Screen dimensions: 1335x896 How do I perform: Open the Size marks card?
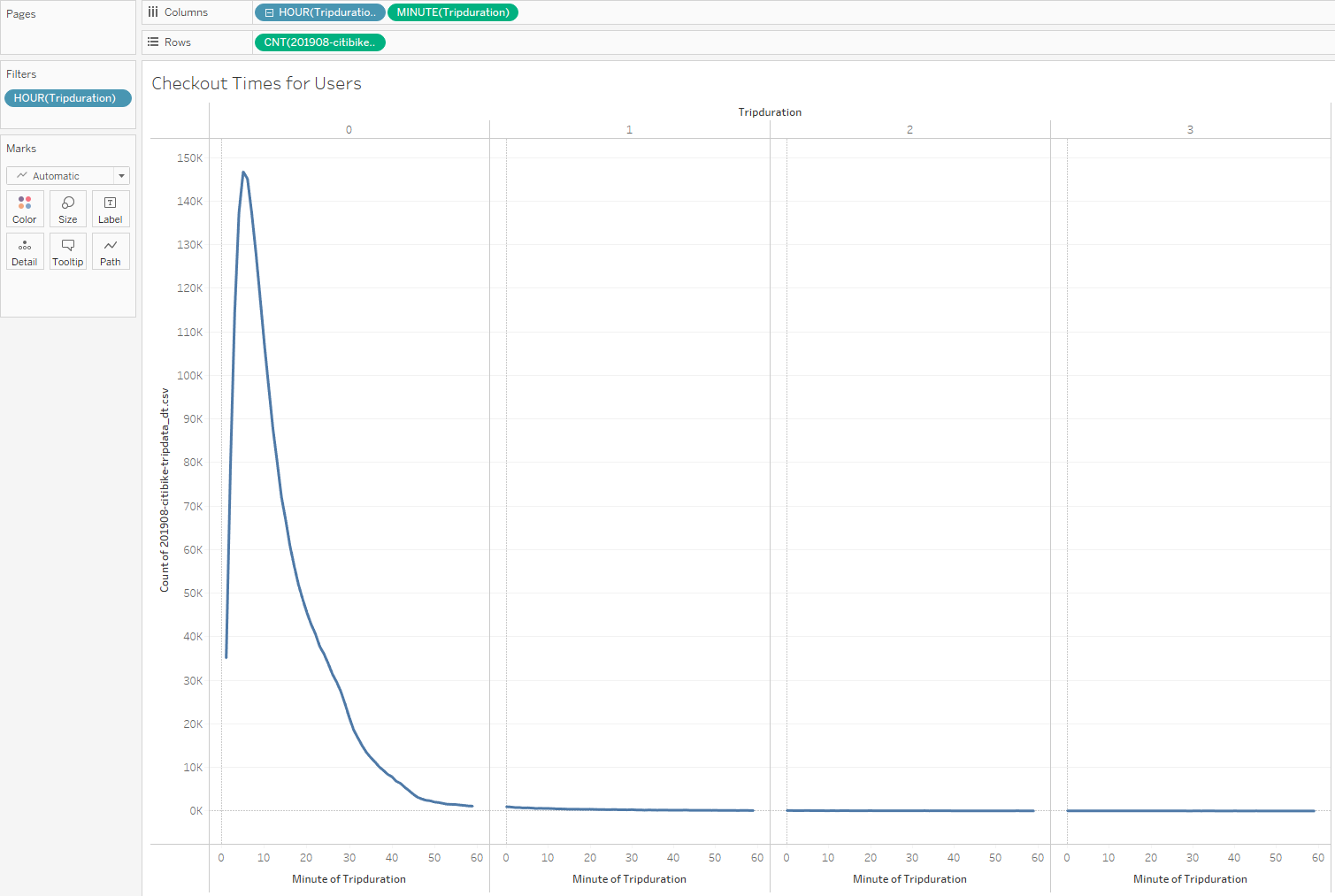tap(68, 209)
